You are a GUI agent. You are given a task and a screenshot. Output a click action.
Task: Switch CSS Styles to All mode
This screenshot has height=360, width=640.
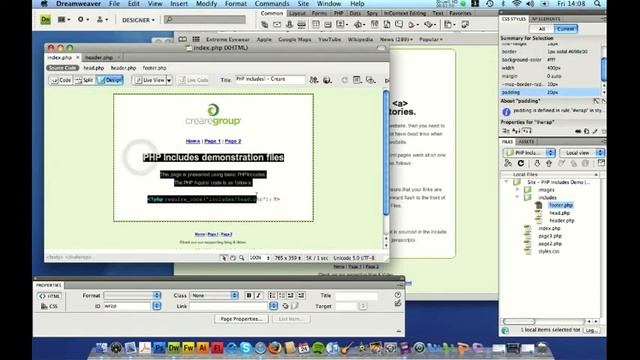pyautogui.click(x=542, y=29)
